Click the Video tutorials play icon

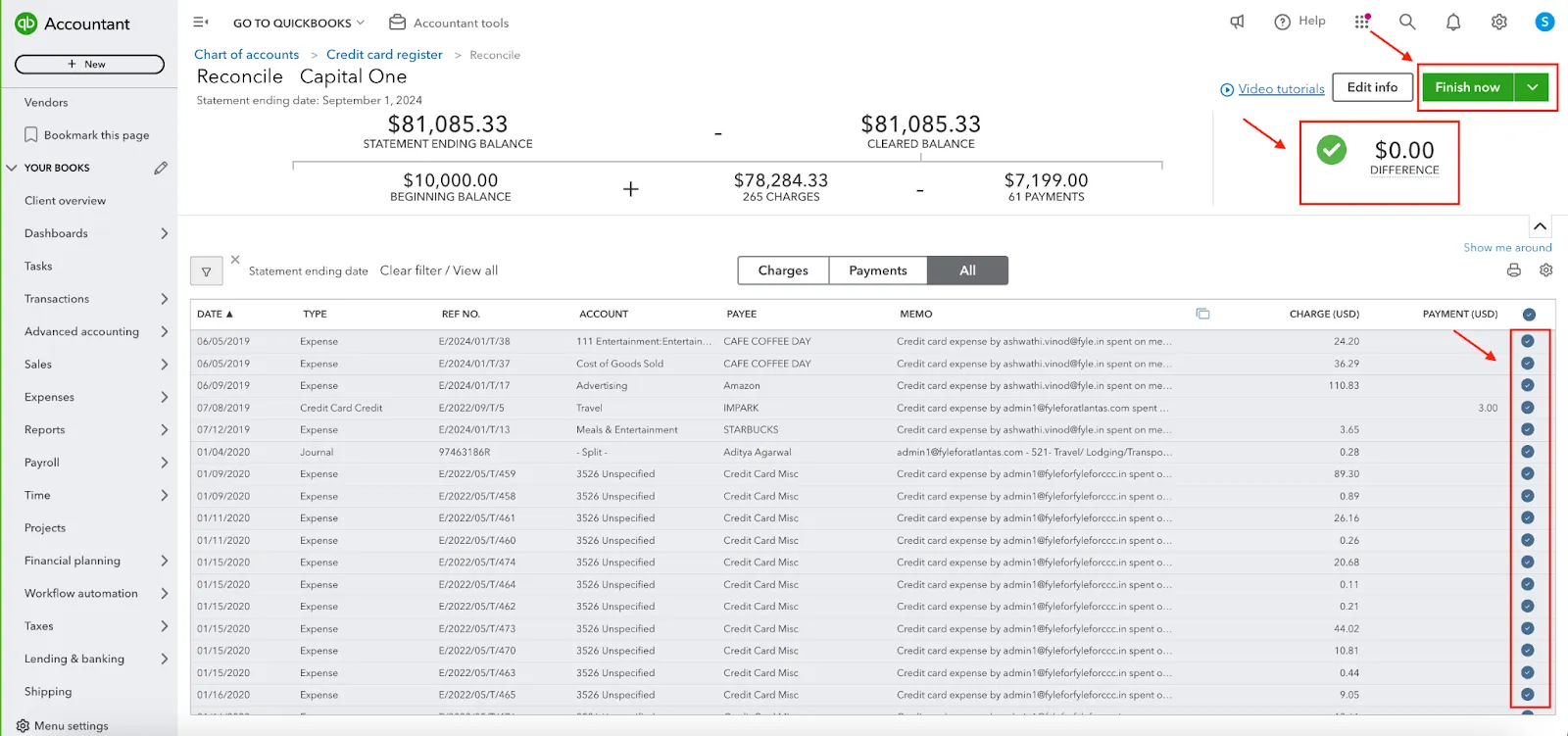coord(1227,89)
